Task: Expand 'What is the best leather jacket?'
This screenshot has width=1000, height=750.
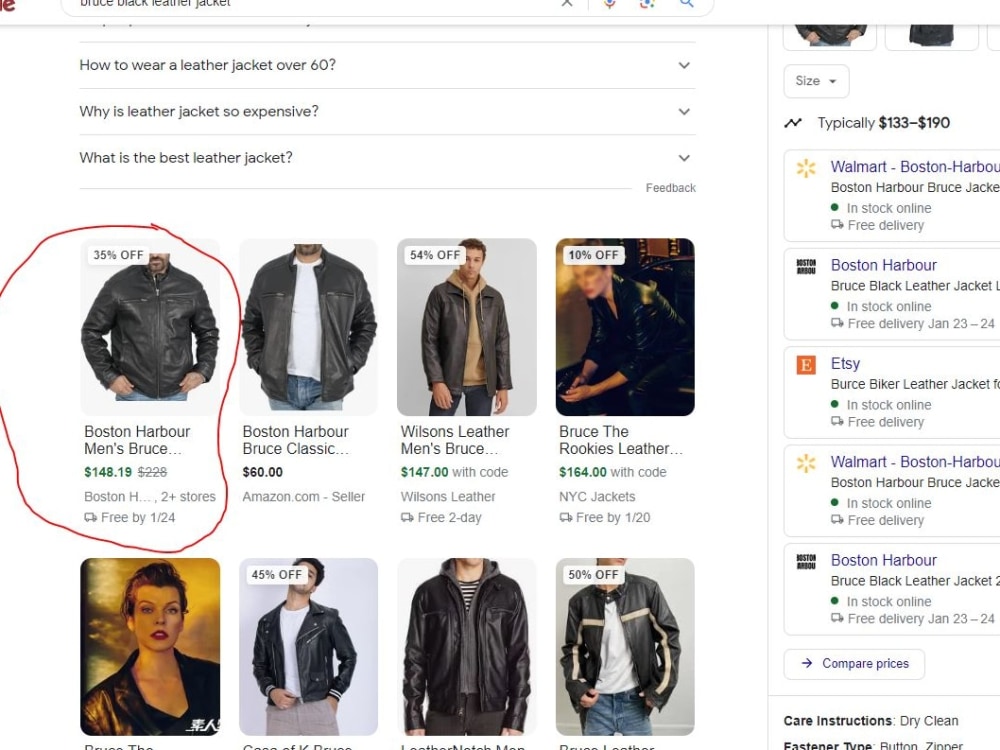Action: coord(387,158)
